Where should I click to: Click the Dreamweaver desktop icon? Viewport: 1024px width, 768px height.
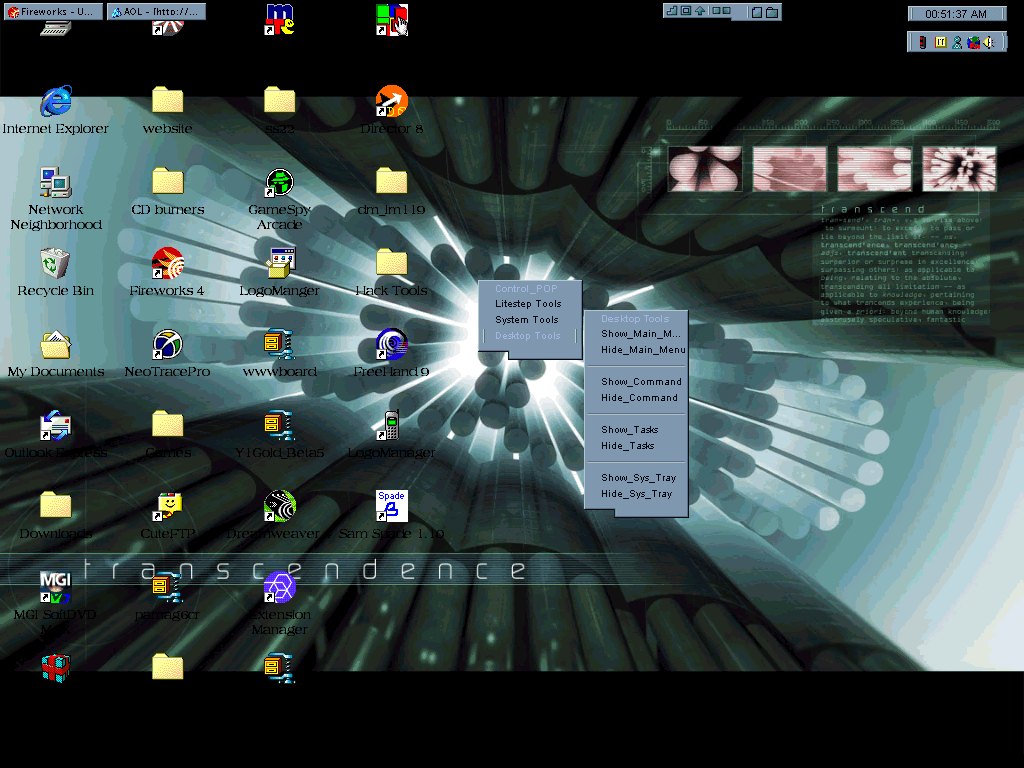(279, 507)
